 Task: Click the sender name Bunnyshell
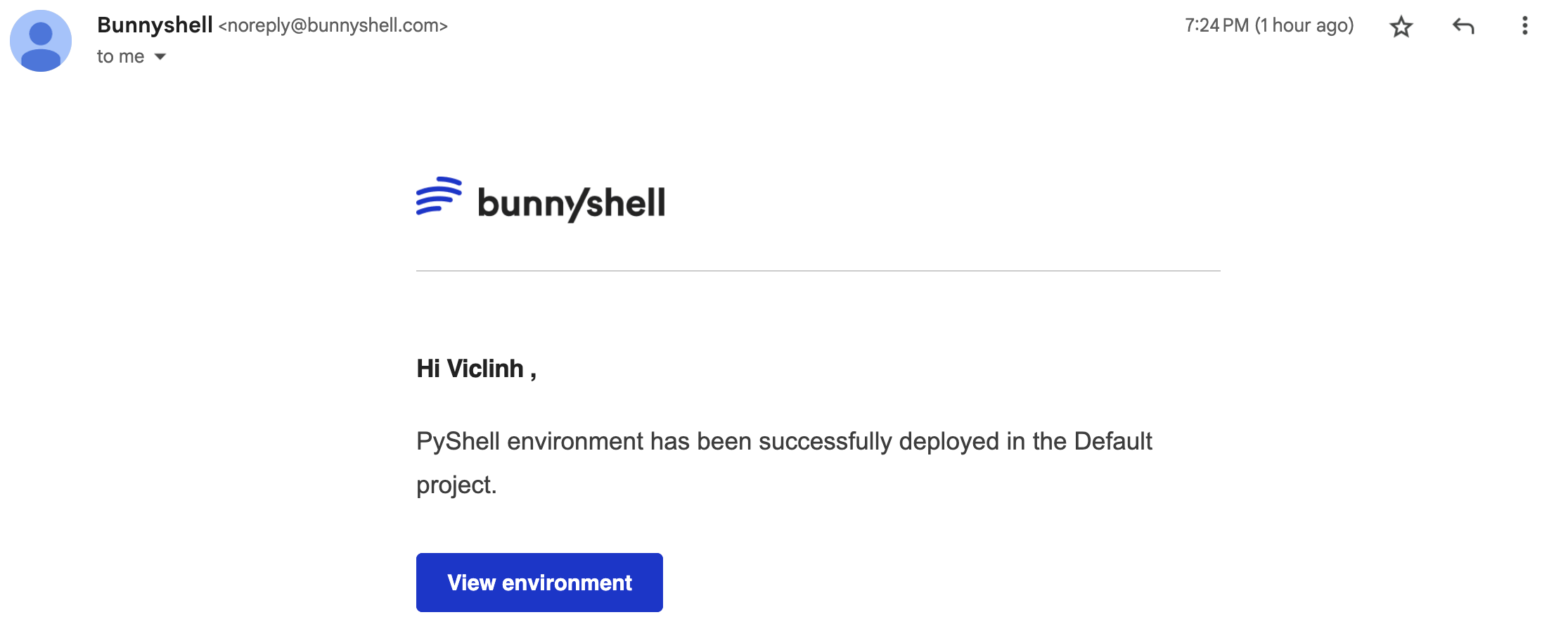(155, 25)
